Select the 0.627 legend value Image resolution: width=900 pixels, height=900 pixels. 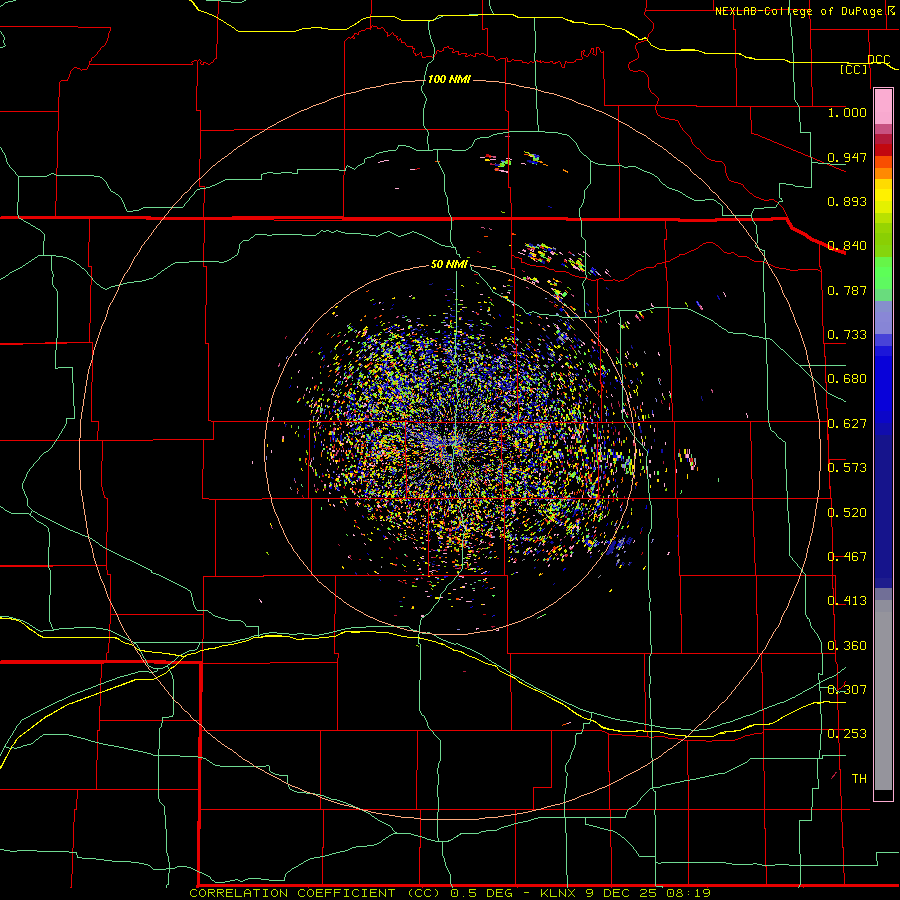point(847,424)
